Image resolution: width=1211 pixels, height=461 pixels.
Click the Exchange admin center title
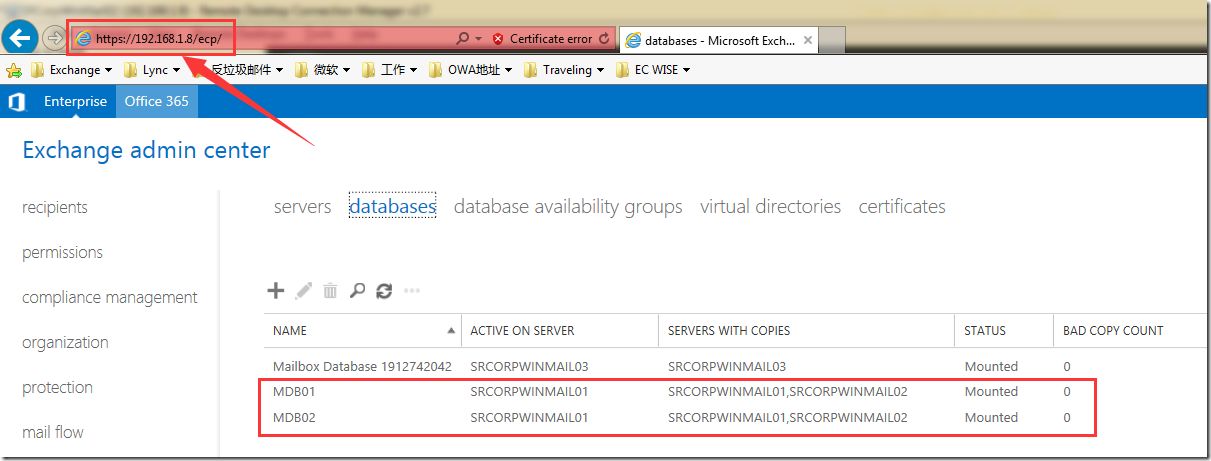146,151
